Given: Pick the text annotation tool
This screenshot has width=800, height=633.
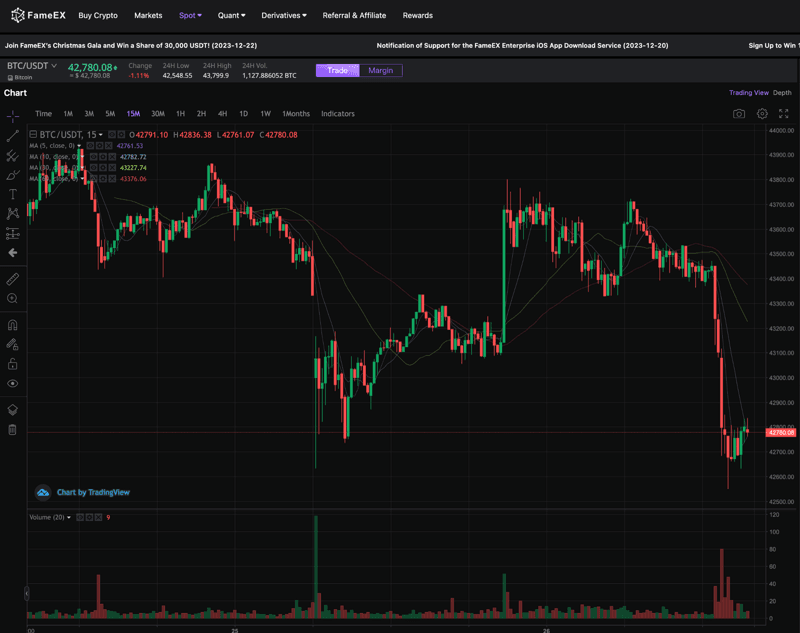Looking at the screenshot, I should tap(13, 194).
